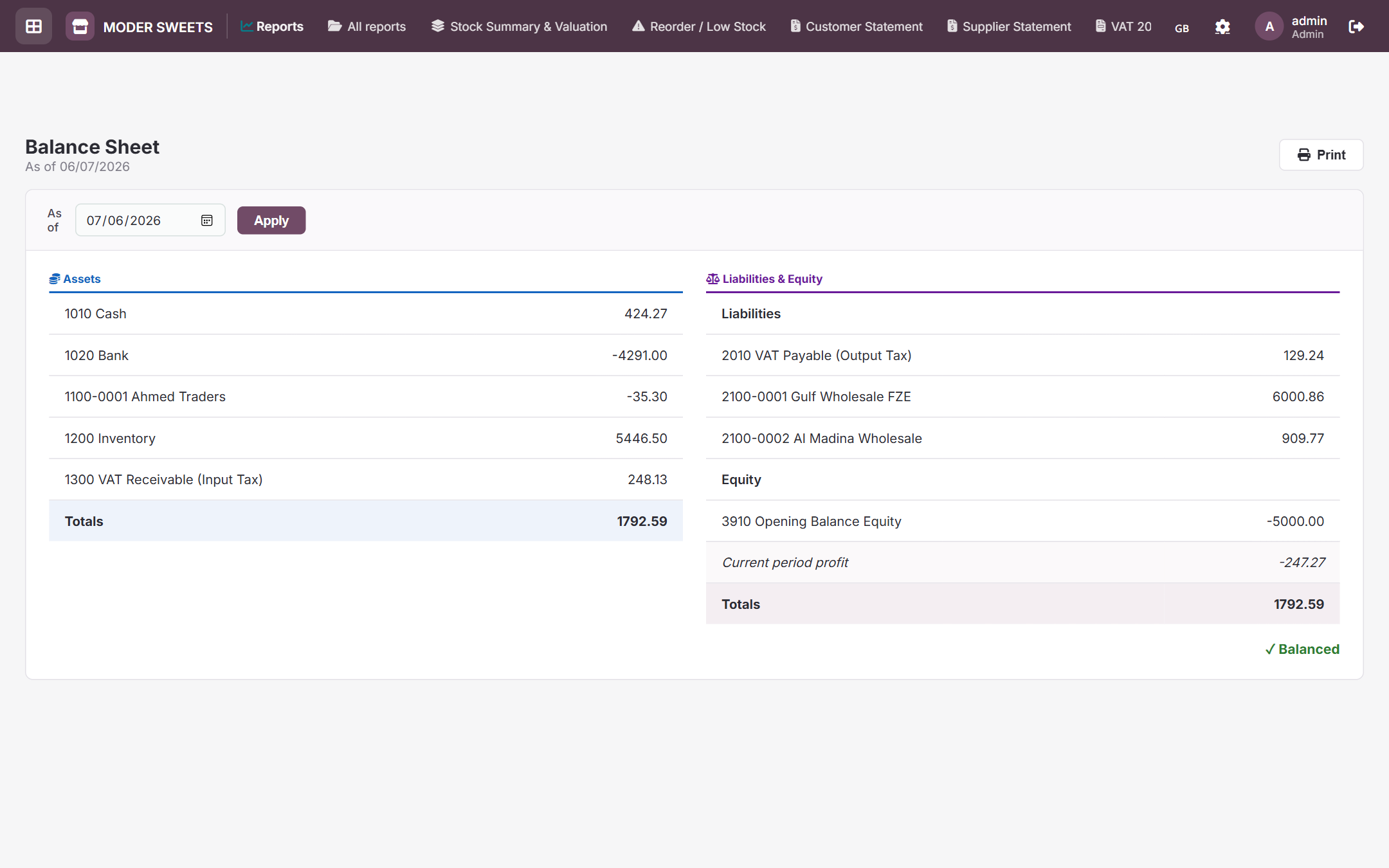Viewport: 1389px width, 868px height.
Task: Select 3910 Opening Balance Equity row
Action: (x=1022, y=521)
